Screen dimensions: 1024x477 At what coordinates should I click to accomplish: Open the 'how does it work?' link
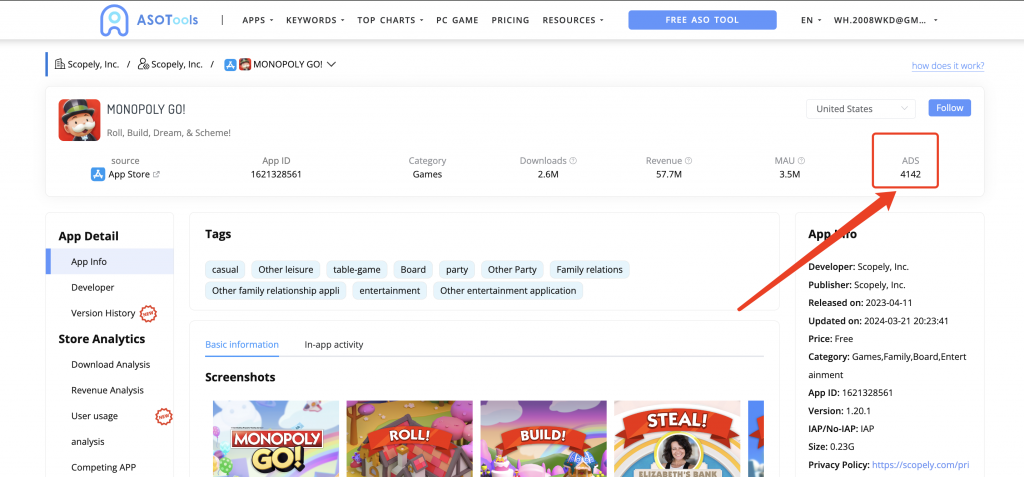click(x=947, y=66)
